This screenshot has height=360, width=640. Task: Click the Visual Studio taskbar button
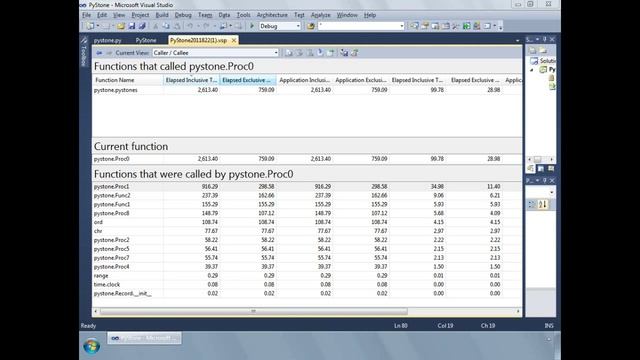144,338
